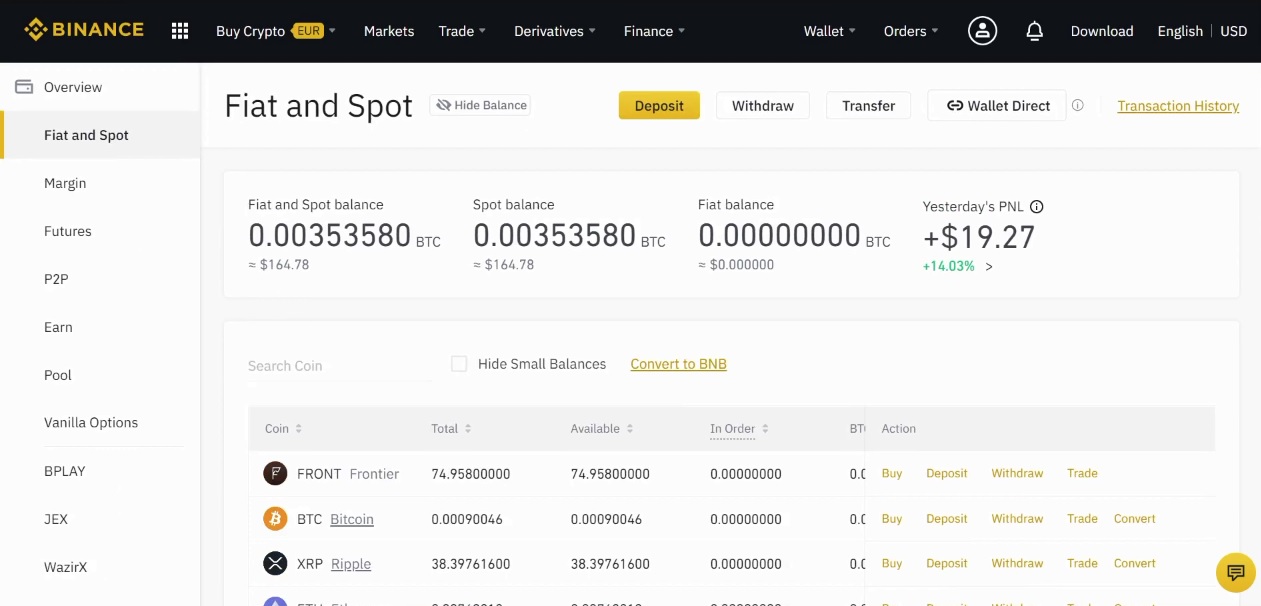Click Convert in the XRP row
1261x606 pixels.
point(1134,563)
